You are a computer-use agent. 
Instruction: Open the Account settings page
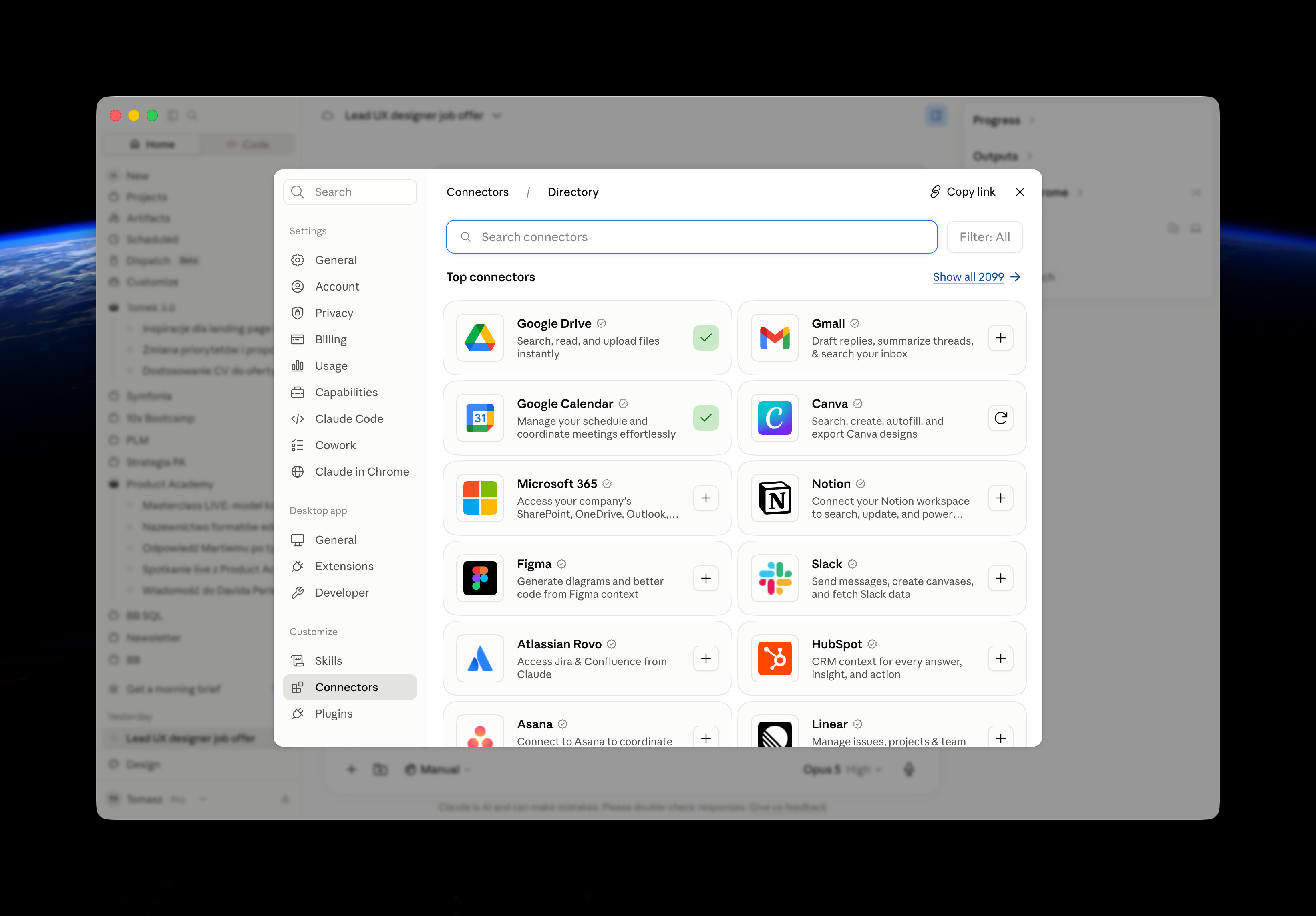coord(350,286)
